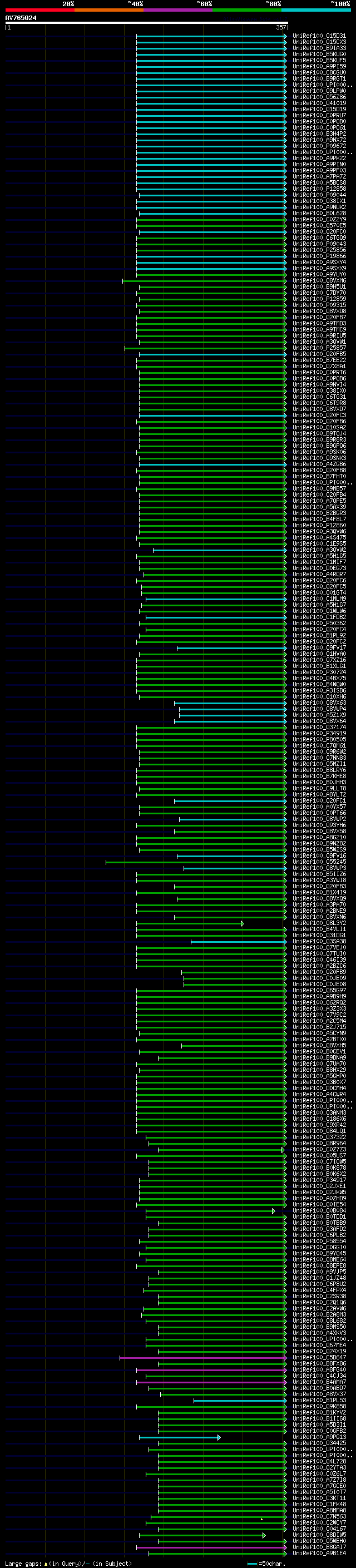Select the UniRef100_Q15D19 label
The width and height of the screenshot is (356, 1568).
click(x=319, y=110)
